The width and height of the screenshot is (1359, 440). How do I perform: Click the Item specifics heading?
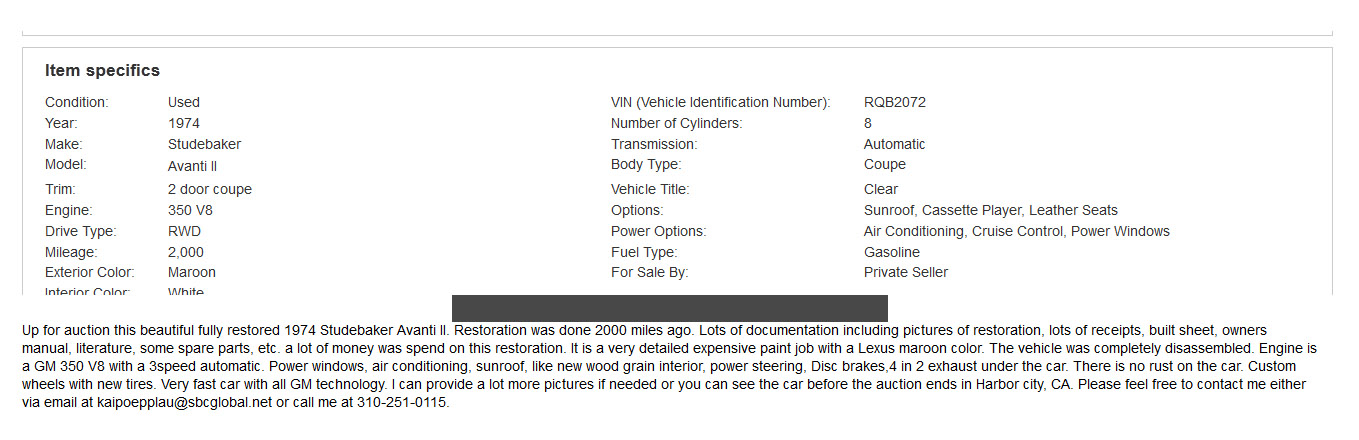102,71
